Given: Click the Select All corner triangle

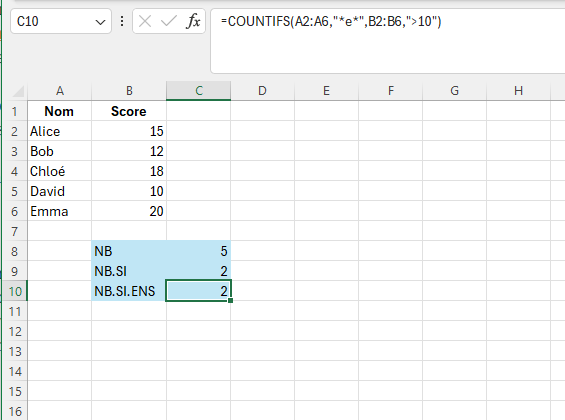Looking at the screenshot, I should tap(18, 91).
